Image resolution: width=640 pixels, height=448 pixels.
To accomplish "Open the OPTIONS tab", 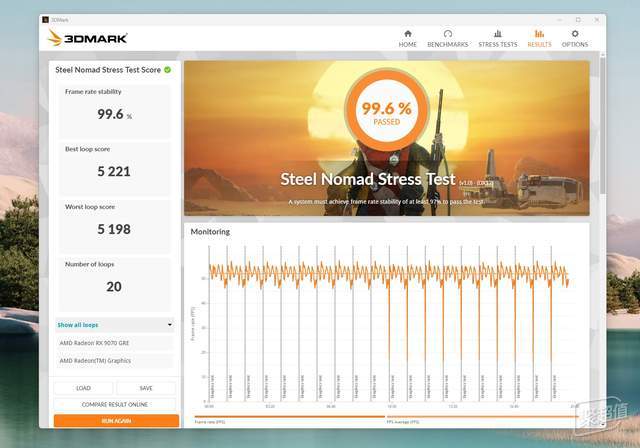I will click(575, 39).
